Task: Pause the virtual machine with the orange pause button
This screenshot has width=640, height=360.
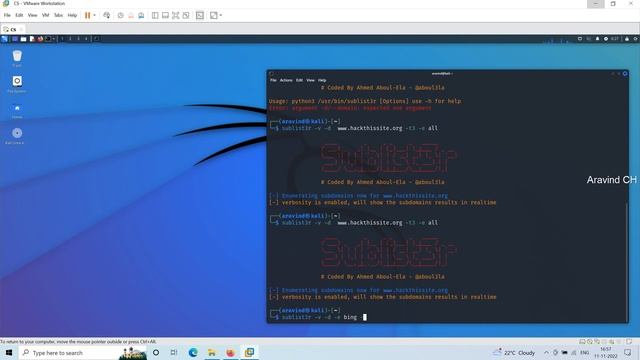Action: point(87,16)
